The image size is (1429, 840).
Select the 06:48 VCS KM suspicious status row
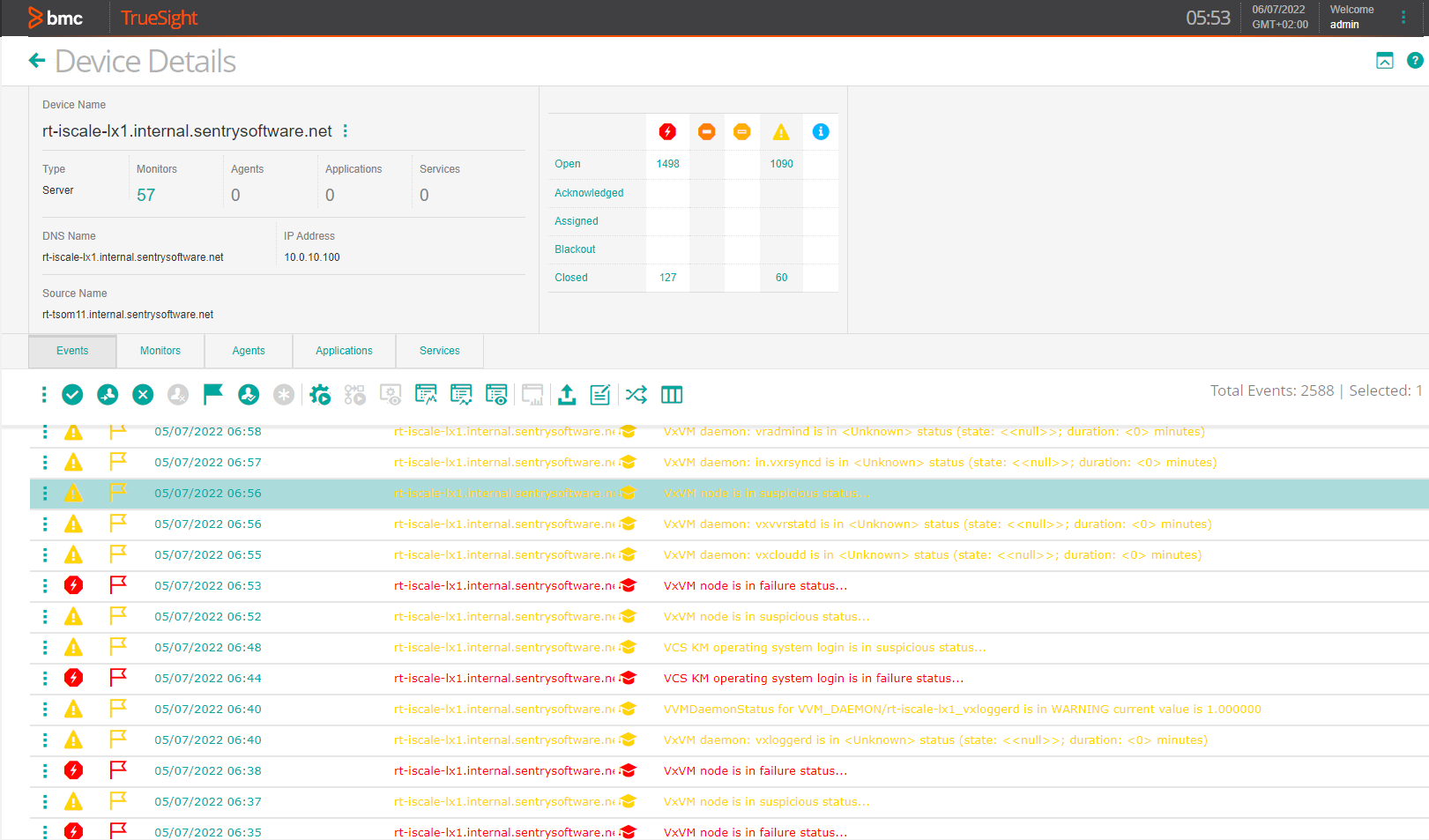tap(824, 646)
